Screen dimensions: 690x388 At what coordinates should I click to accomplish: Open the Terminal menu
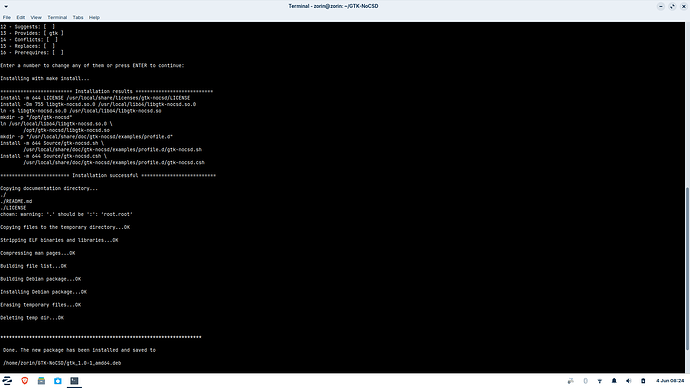click(57, 18)
